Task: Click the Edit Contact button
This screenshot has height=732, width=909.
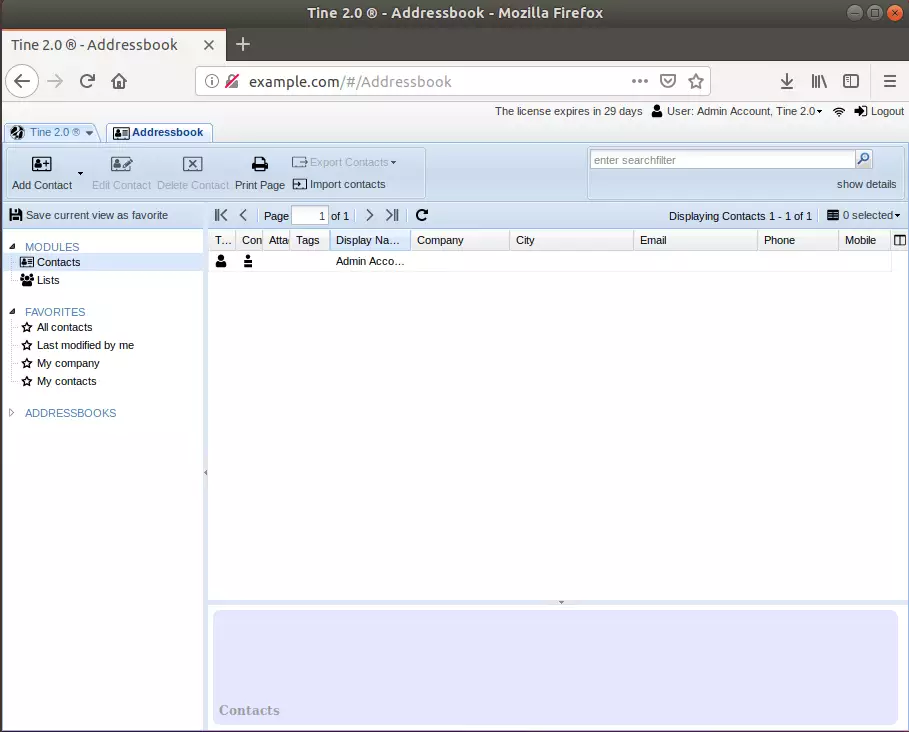Action: 121,173
